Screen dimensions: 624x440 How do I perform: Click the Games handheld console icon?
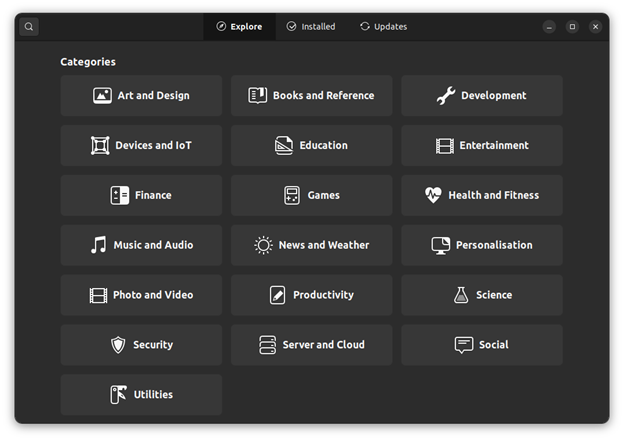[x=292, y=195]
